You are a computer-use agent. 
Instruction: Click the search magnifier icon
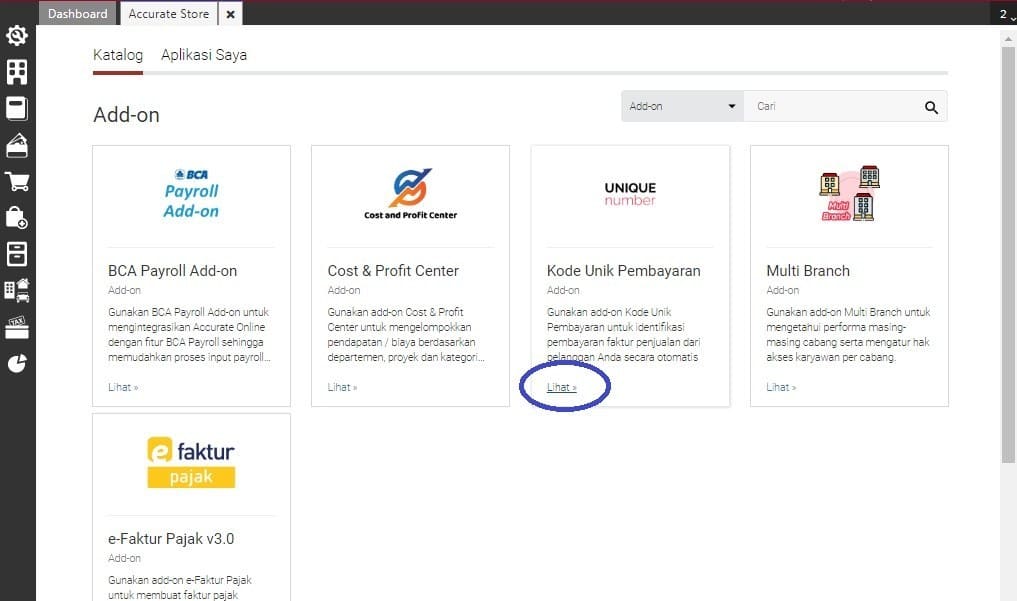point(931,107)
